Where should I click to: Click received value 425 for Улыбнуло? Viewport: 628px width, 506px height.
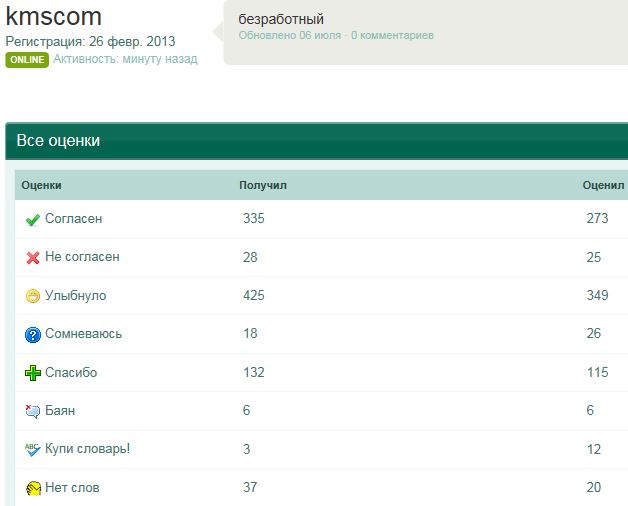click(254, 295)
